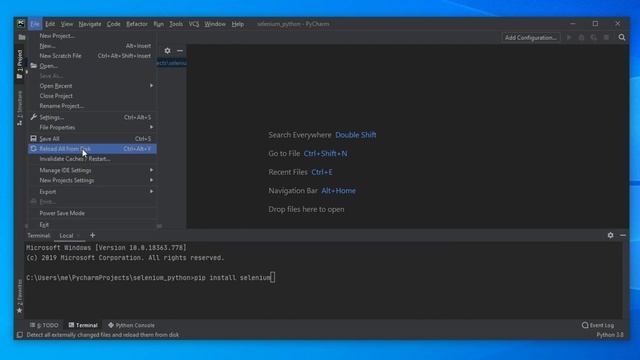
Task: Choose Invalidate Caches / Restart...
Action: click(92, 159)
